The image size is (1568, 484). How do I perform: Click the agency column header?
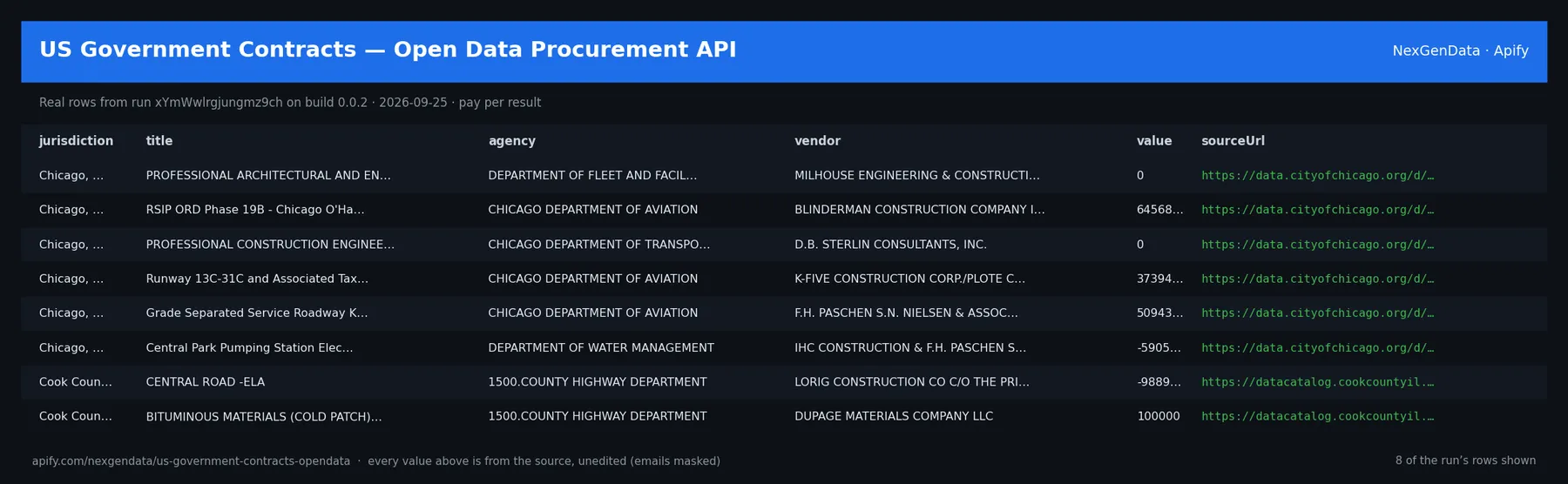[512, 141]
